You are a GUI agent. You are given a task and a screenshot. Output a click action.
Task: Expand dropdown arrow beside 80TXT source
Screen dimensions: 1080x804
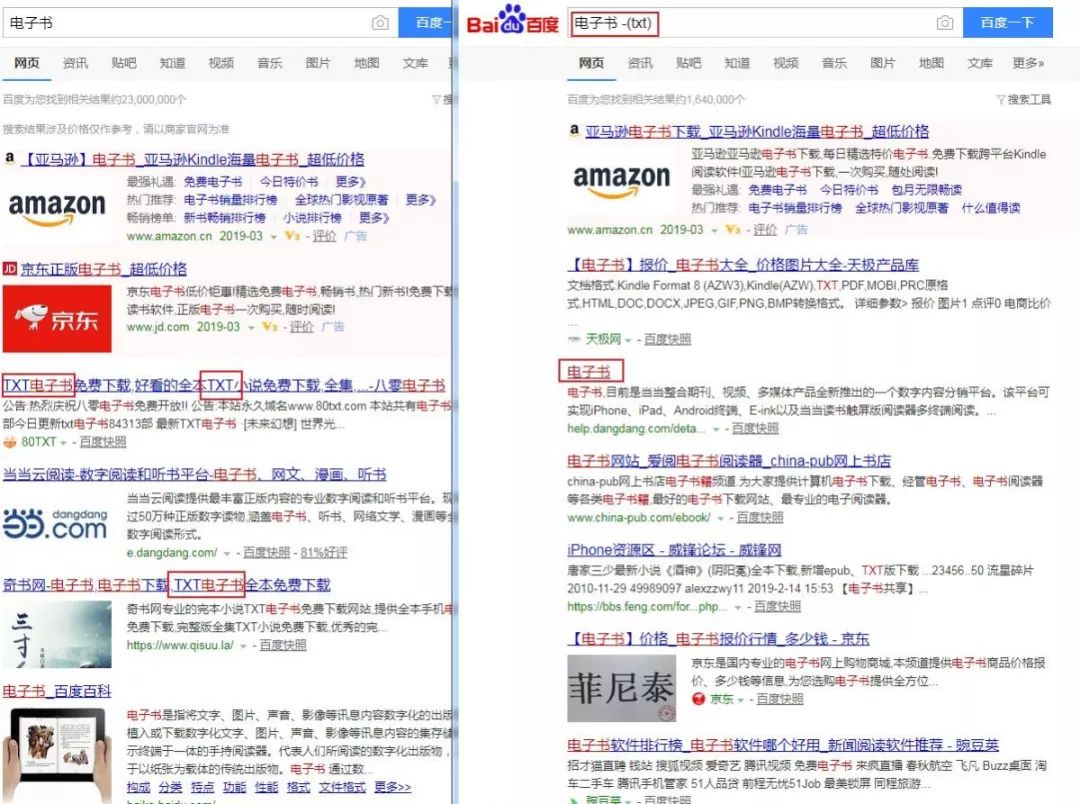tap(63, 442)
